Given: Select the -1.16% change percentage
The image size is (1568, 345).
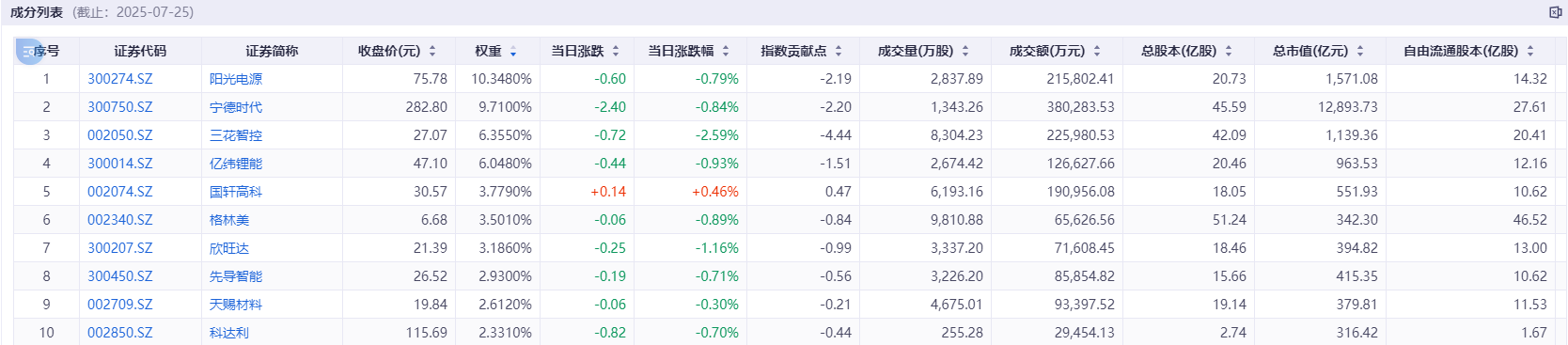Looking at the screenshot, I should [717, 248].
